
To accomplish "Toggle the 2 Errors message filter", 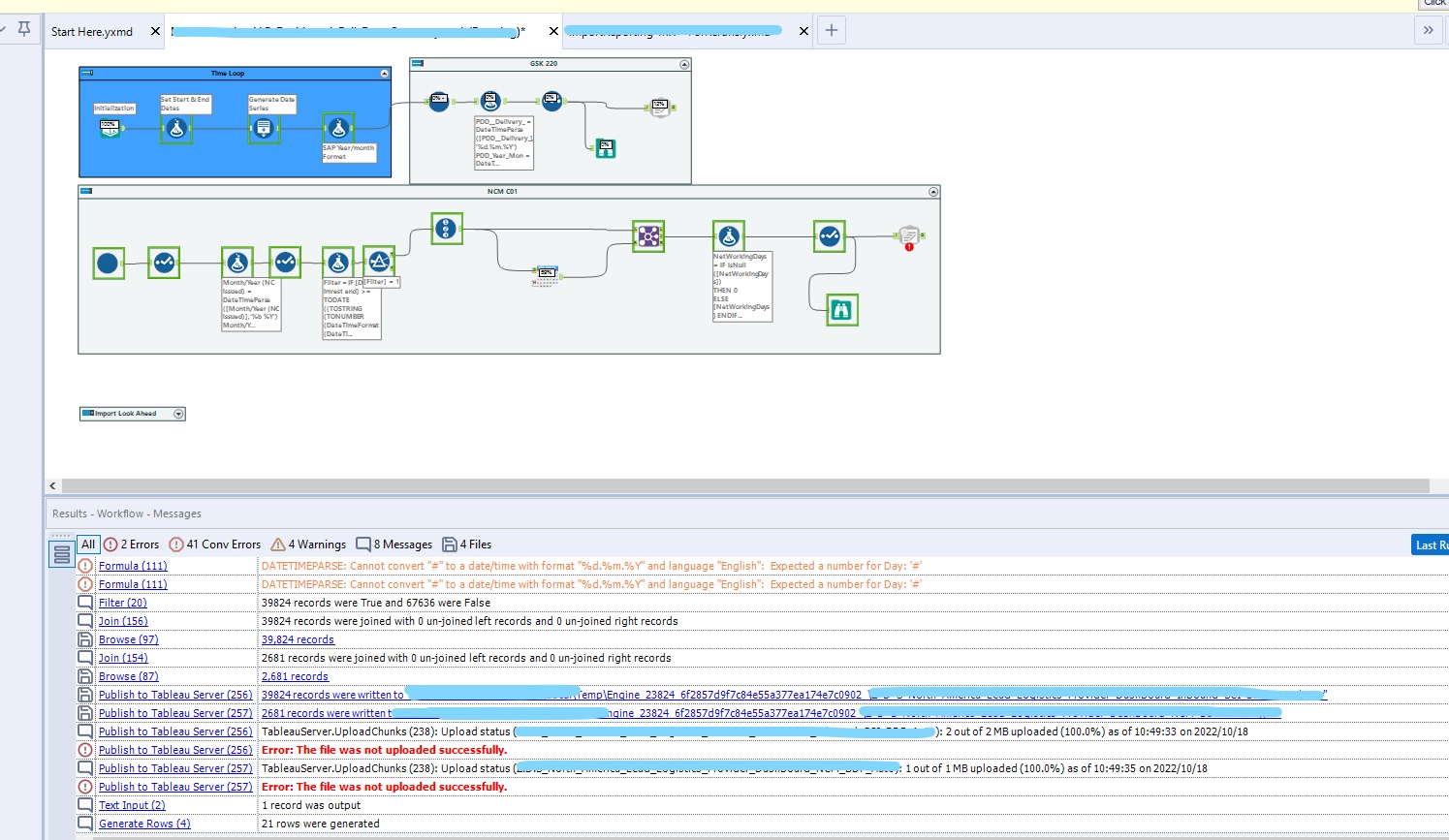I will click(x=132, y=544).
